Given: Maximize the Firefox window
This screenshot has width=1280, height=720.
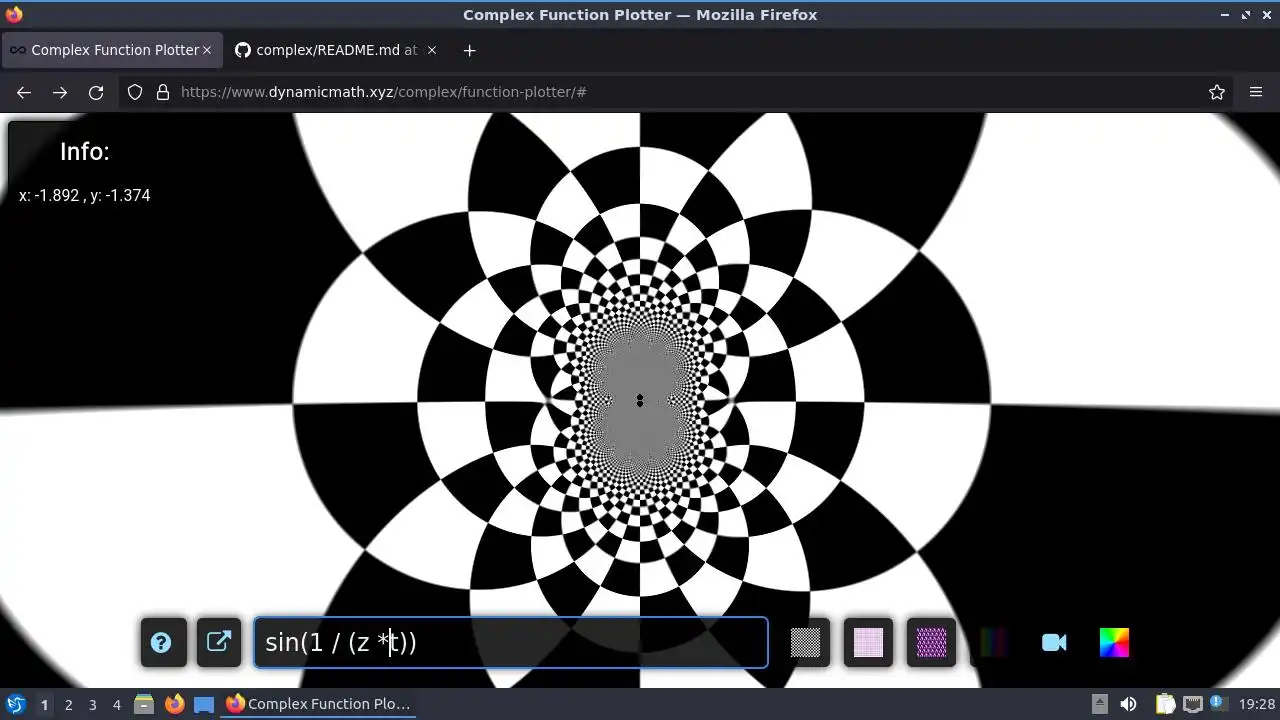Looking at the screenshot, I should [1246, 15].
